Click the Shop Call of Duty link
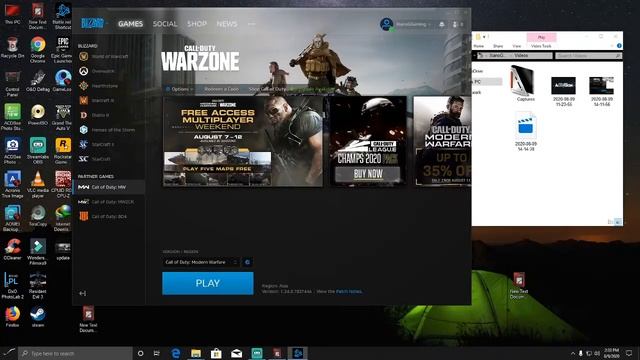 268,89
